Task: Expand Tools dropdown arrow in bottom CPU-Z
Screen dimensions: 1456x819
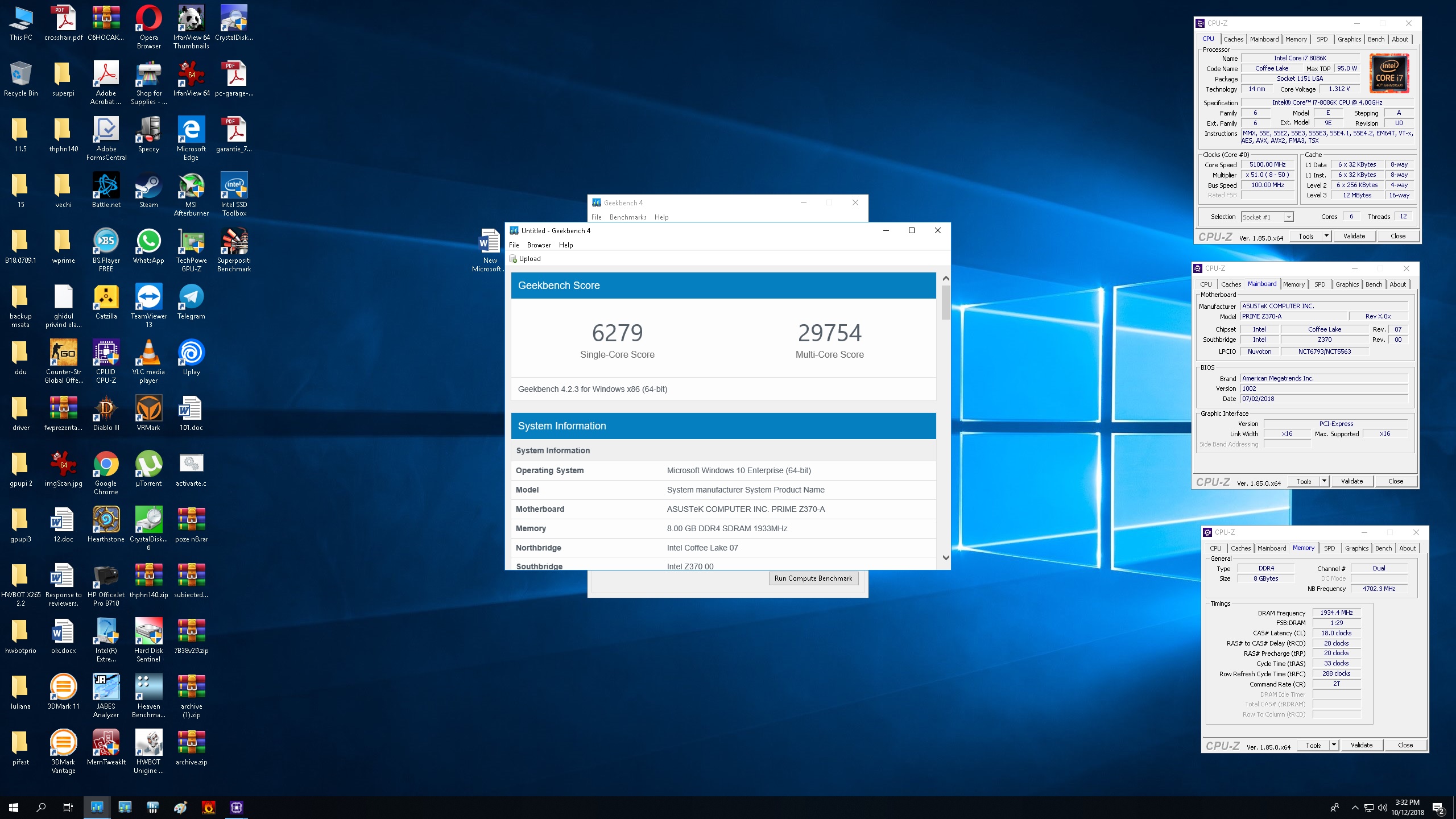Action: point(1334,745)
